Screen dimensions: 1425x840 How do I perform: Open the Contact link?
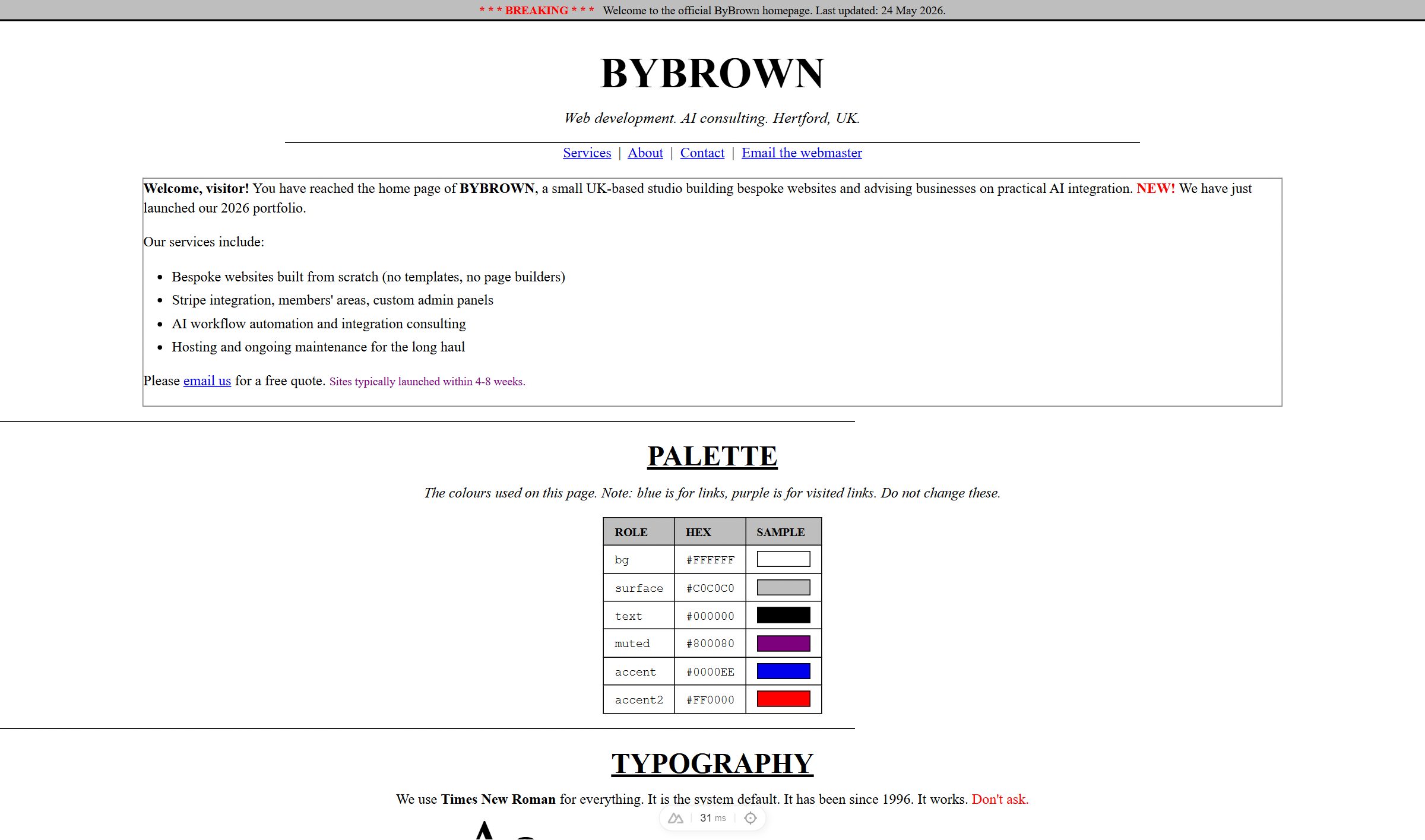[x=702, y=153]
